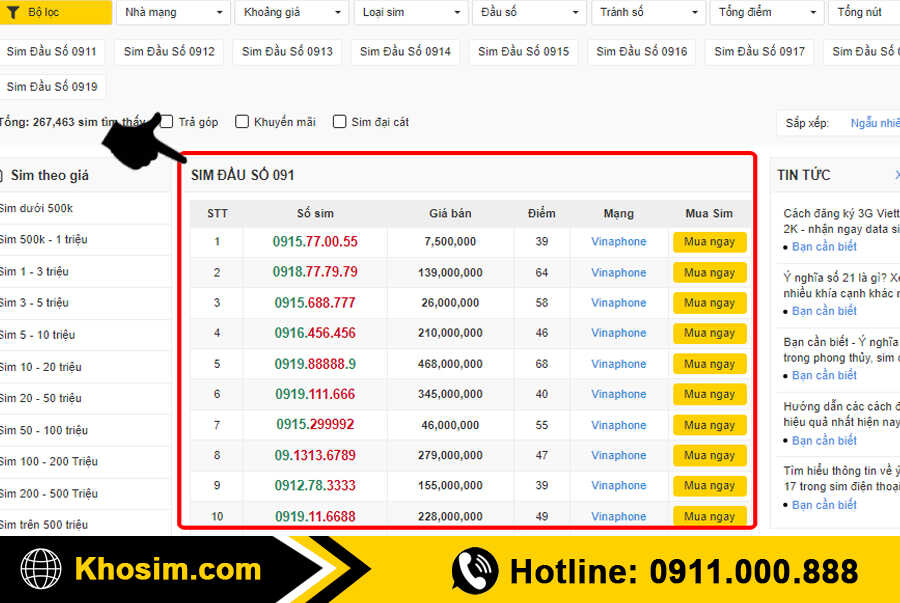Image resolution: width=900 pixels, height=603 pixels.
Task: Enable the Trả góp checkbox
Action: 167,122
